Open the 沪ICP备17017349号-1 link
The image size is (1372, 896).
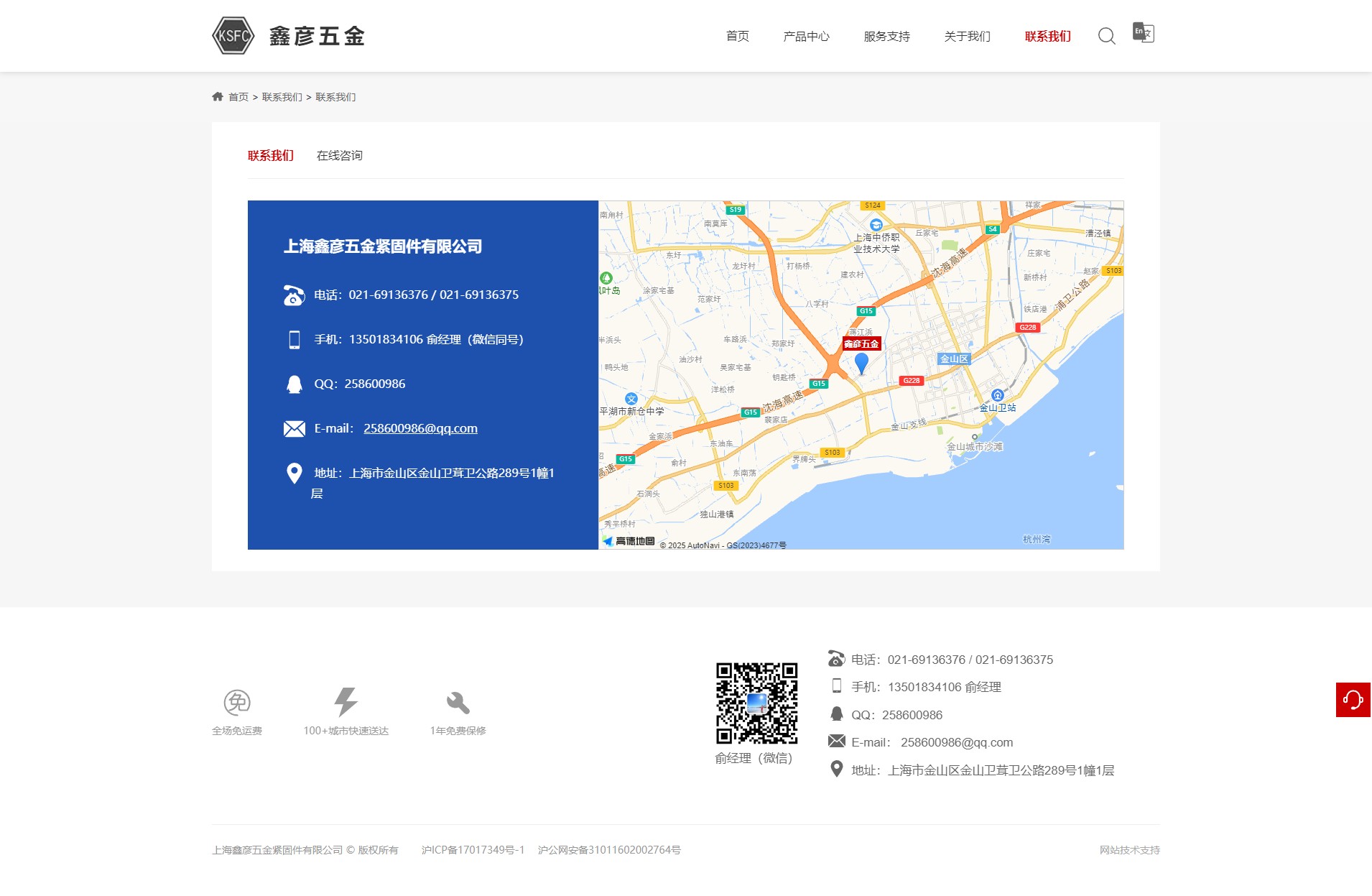473,850
